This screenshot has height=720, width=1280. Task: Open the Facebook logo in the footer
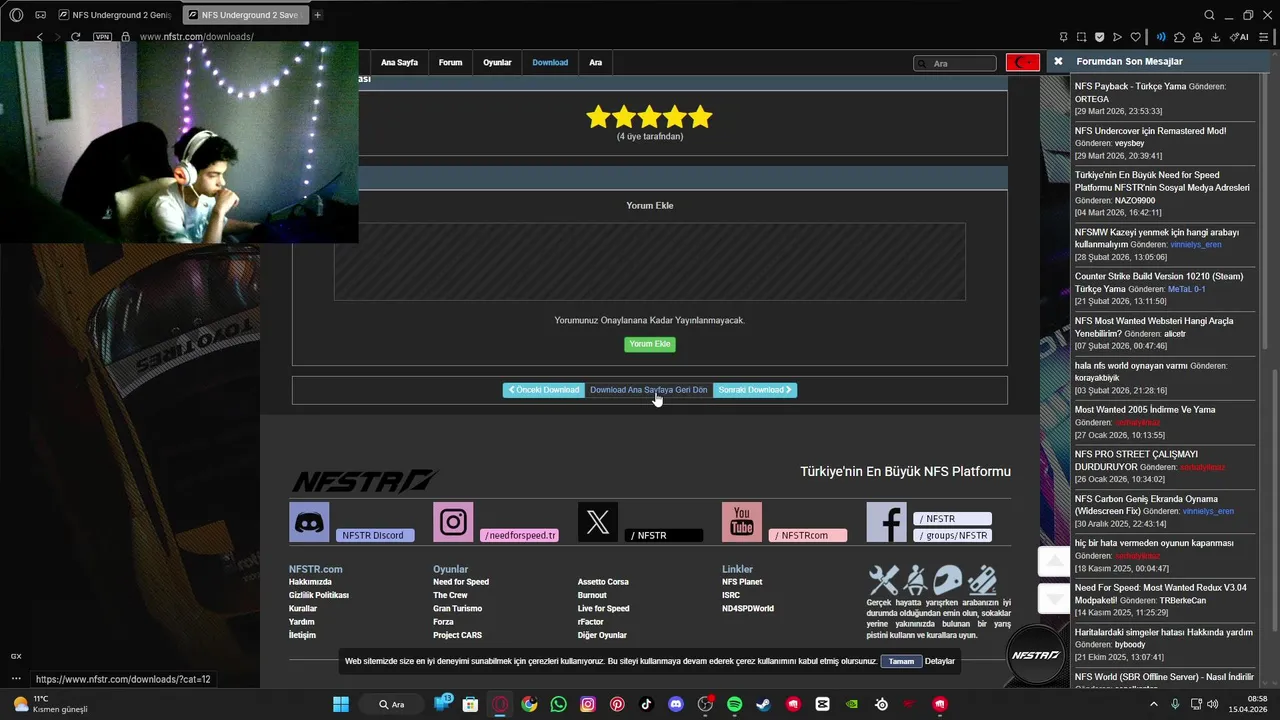(886, 522)
